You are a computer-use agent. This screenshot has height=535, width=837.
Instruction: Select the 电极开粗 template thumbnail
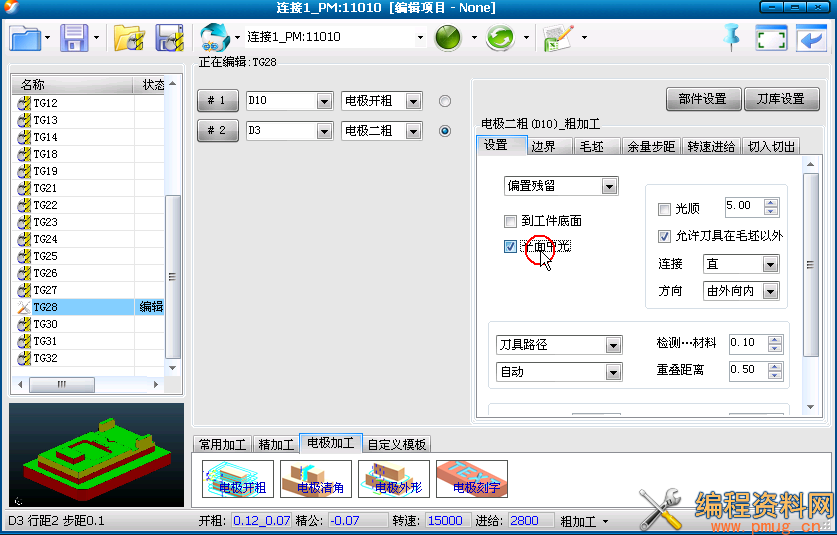tap(238, 479)
